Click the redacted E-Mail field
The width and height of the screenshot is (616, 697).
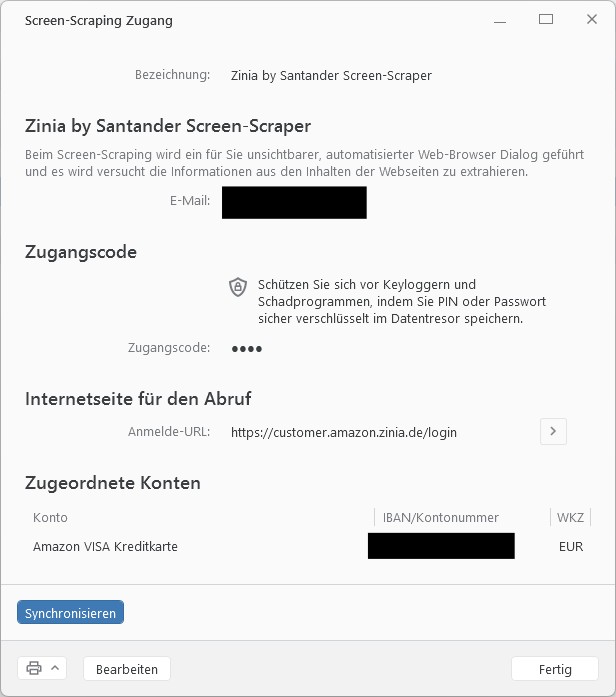click(294, 202)
